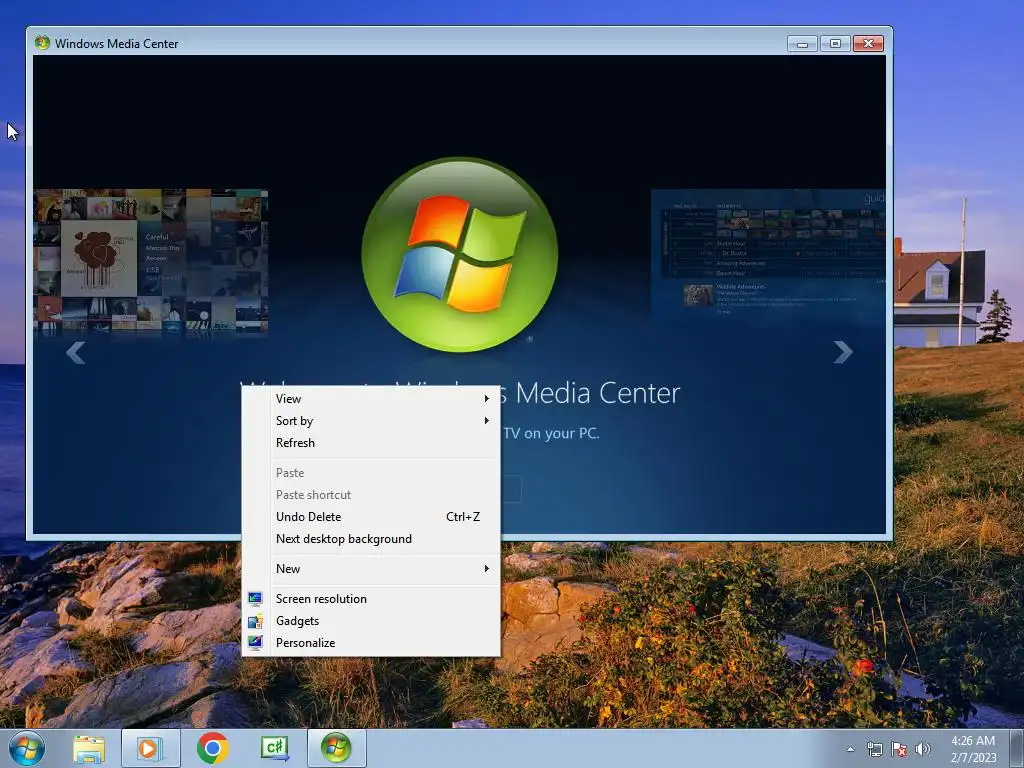Open Windows Media Player taskbar icon
The height and width of the screenshot is (768, 1024).
coord(150,748)
